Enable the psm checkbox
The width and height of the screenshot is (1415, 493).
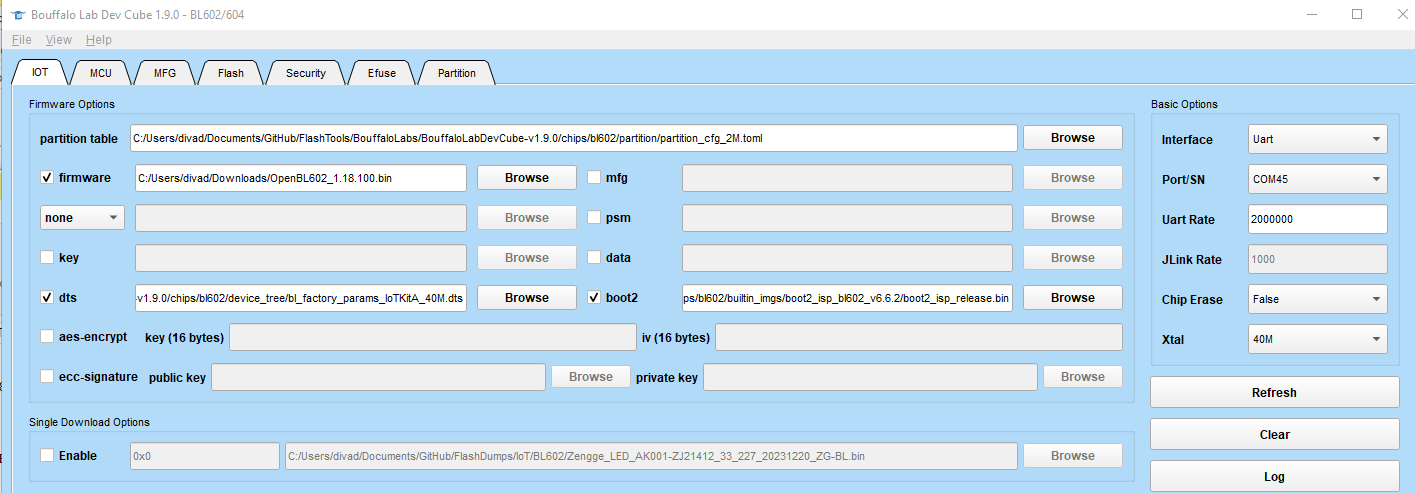(594, 218)
